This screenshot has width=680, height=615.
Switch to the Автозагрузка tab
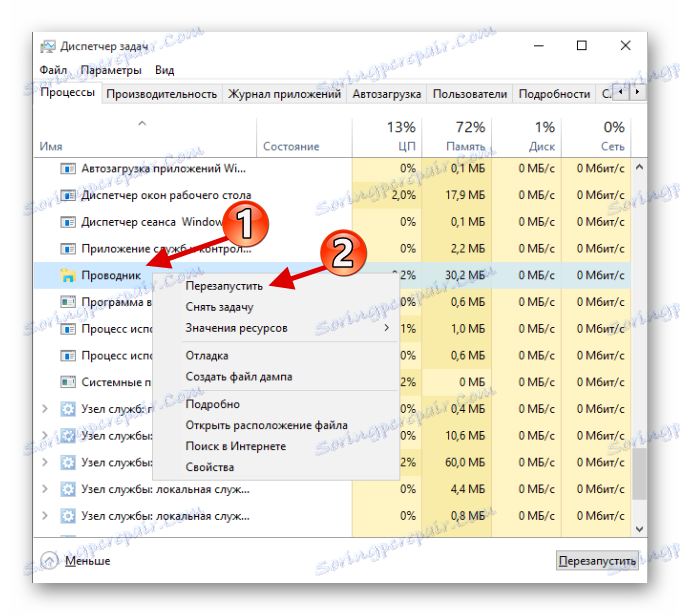[x=386, y=94]
